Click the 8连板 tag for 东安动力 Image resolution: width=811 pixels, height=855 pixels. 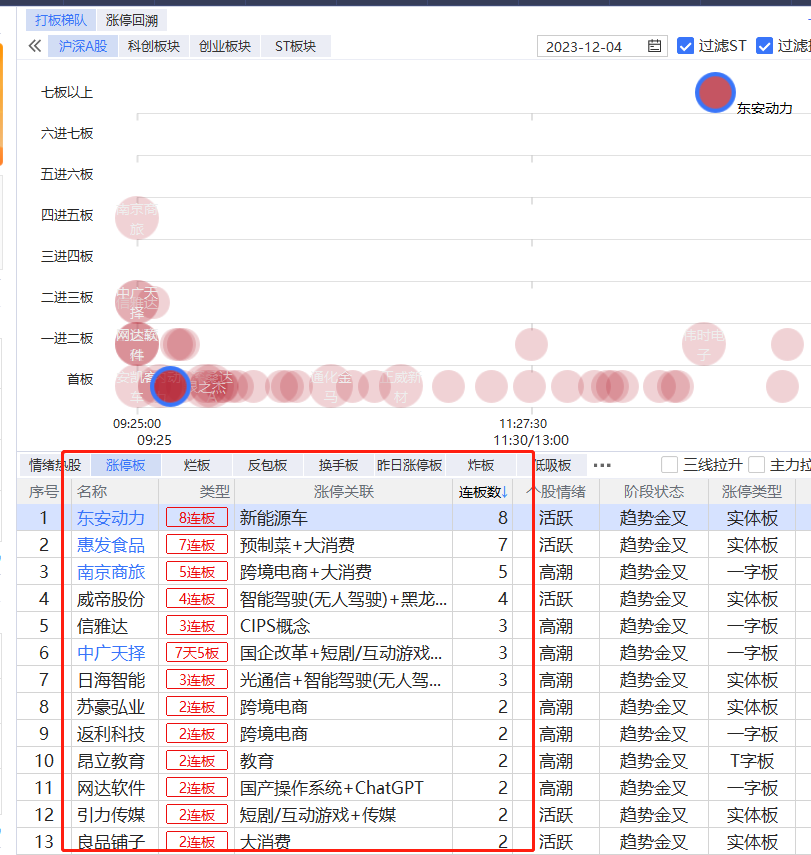point(197,518)
